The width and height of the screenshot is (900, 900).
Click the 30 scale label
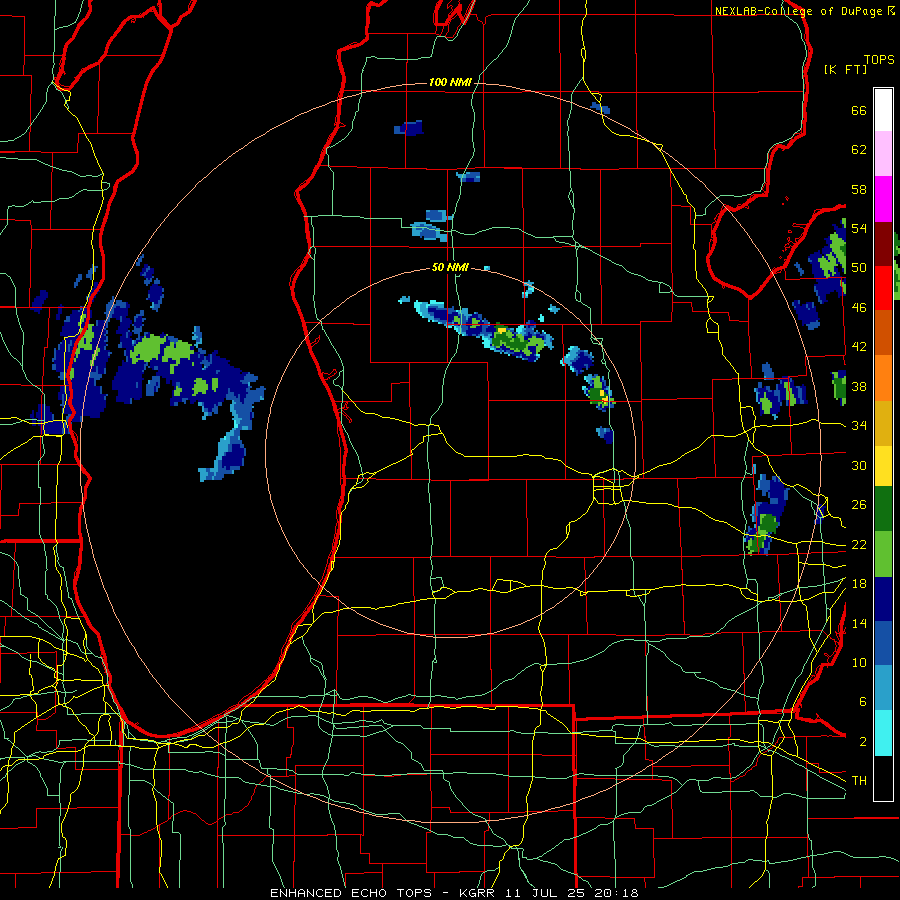[x=859, y=465]
